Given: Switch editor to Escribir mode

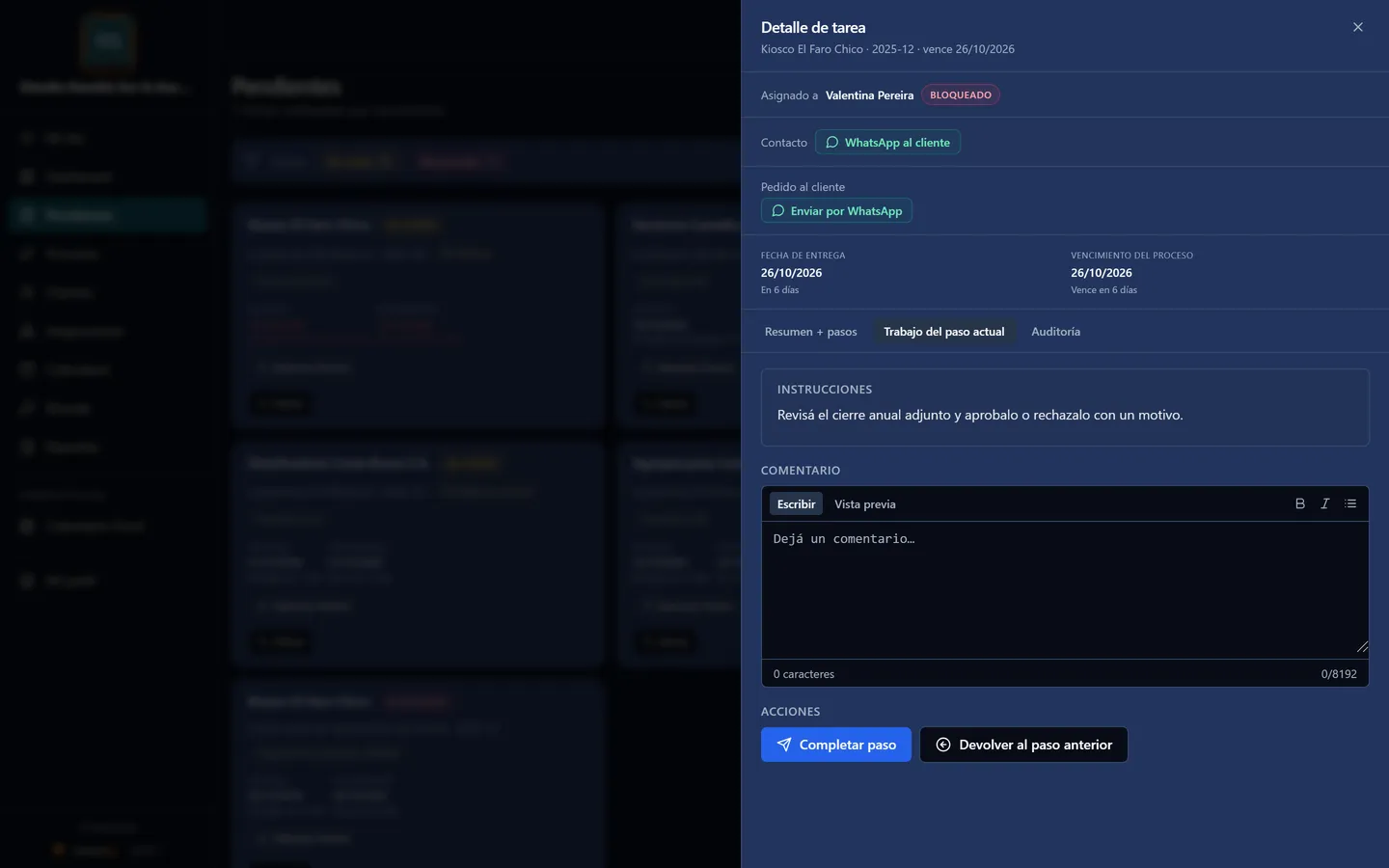Looking at the screenshot, I should tap(796, 503).
